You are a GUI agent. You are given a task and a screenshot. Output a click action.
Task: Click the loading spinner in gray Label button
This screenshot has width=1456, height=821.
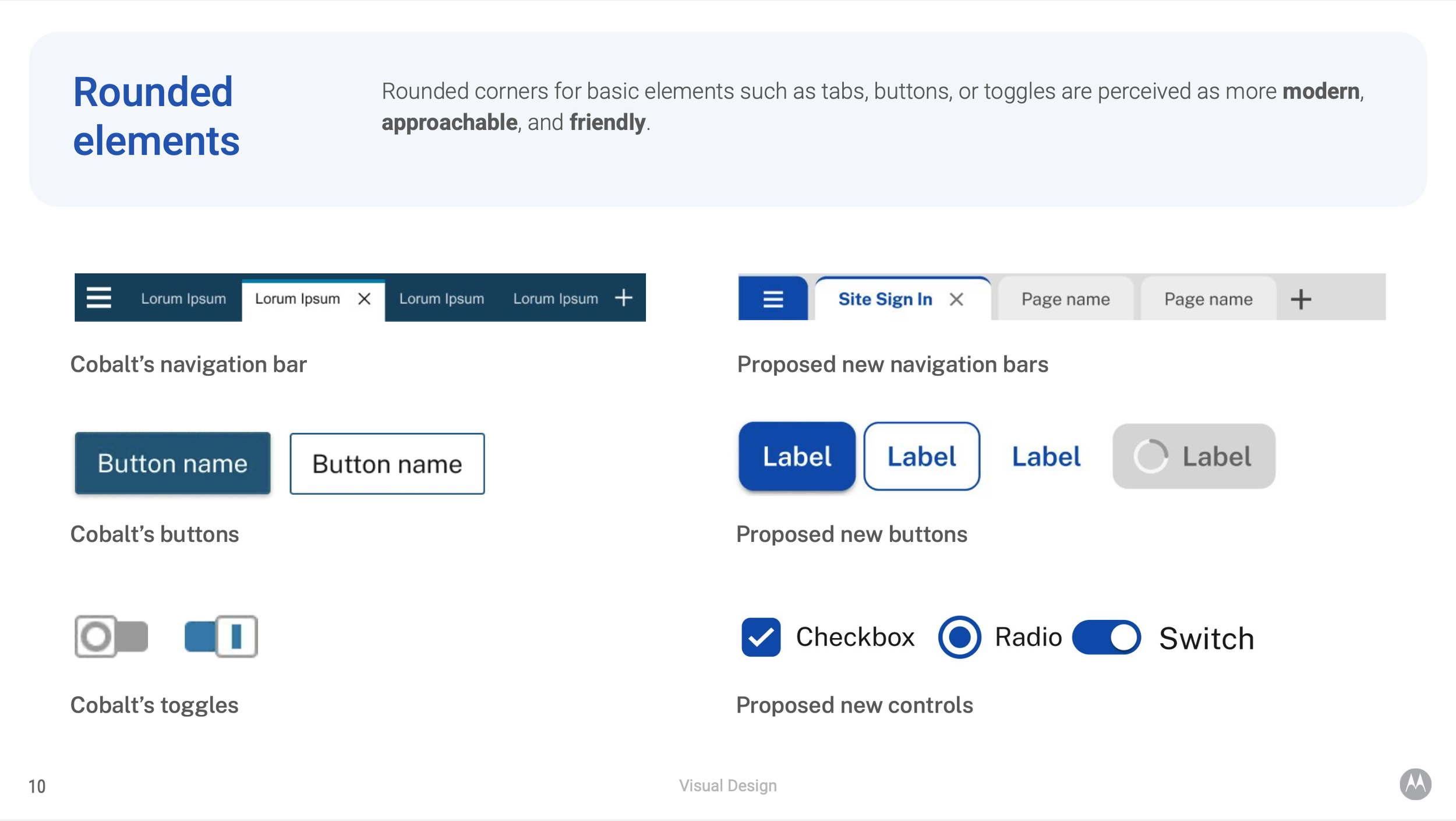pos(1150,456)
